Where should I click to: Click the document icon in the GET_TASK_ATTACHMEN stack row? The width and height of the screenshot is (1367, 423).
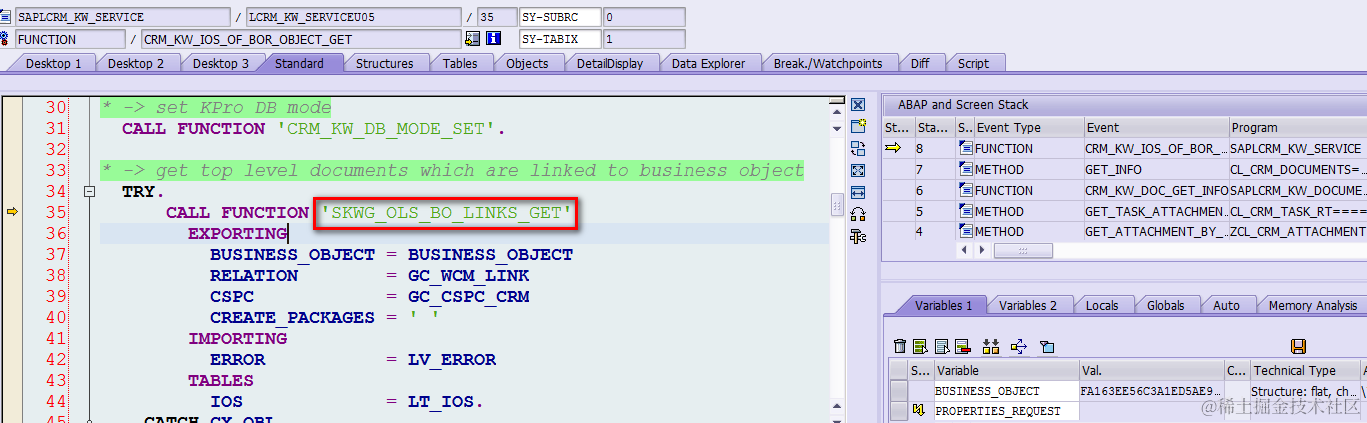point(965,212)
